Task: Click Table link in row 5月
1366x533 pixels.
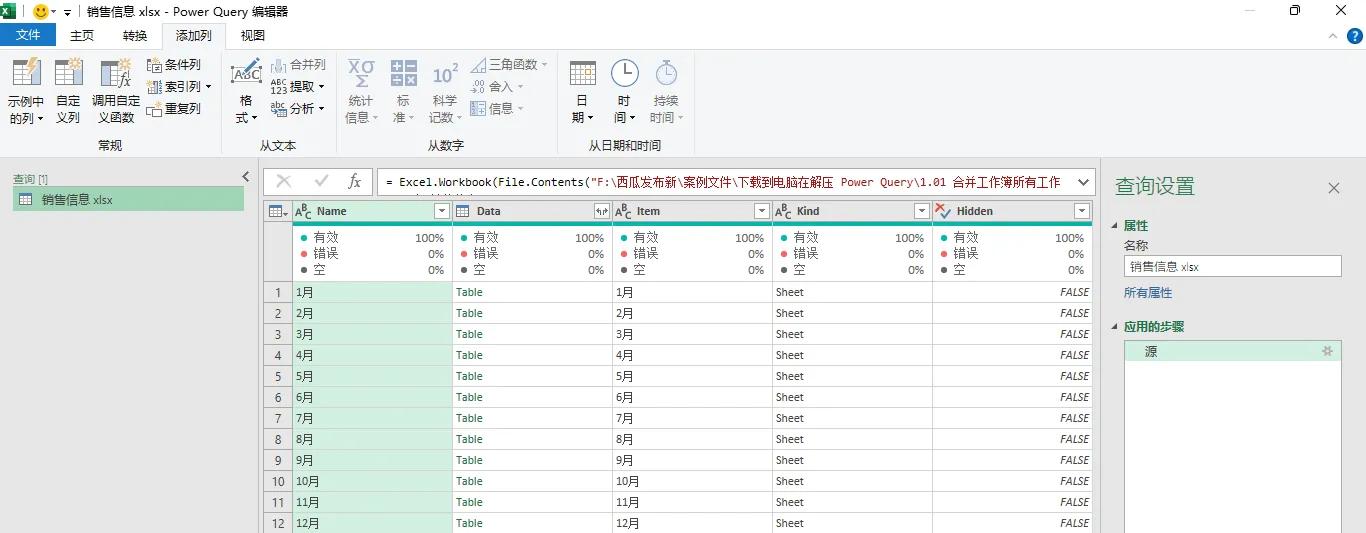Action: pos(469,376)
